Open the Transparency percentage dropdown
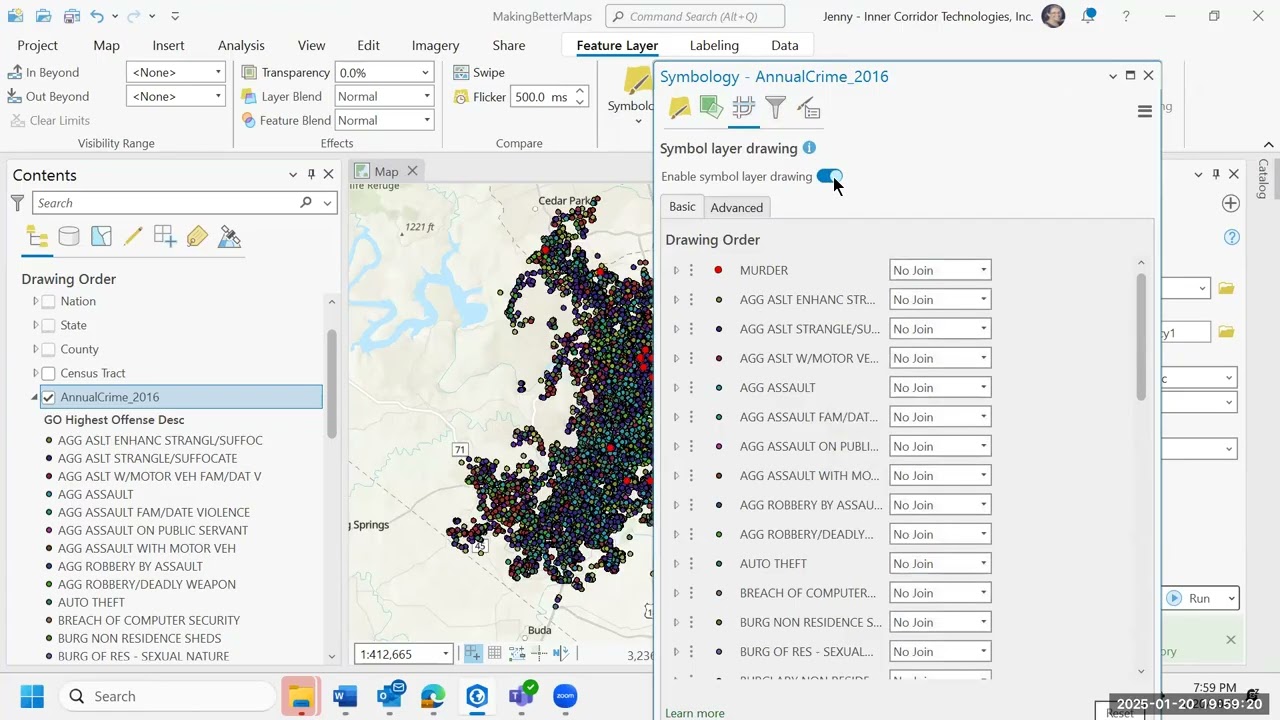Image resolution: width=1280 pixels, height=720 pixels. pyautogui.click(x=425, y=72)
